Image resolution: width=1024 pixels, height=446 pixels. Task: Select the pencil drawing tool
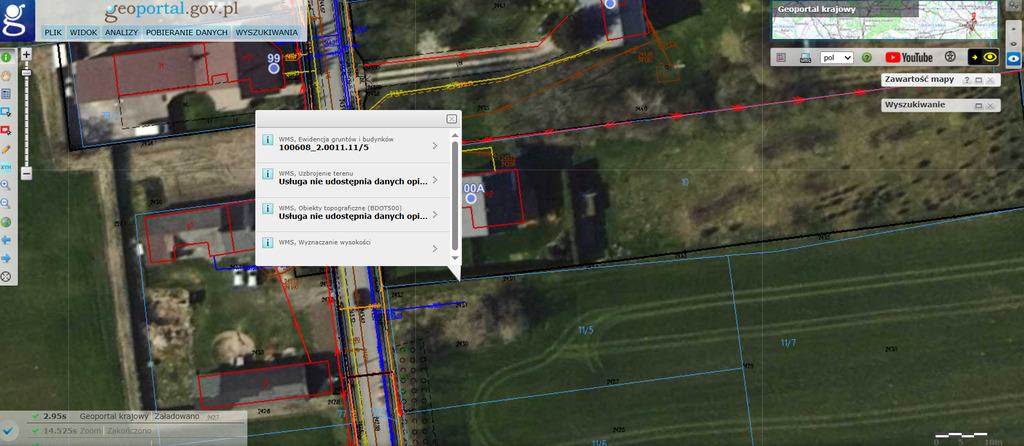point(6,148)
